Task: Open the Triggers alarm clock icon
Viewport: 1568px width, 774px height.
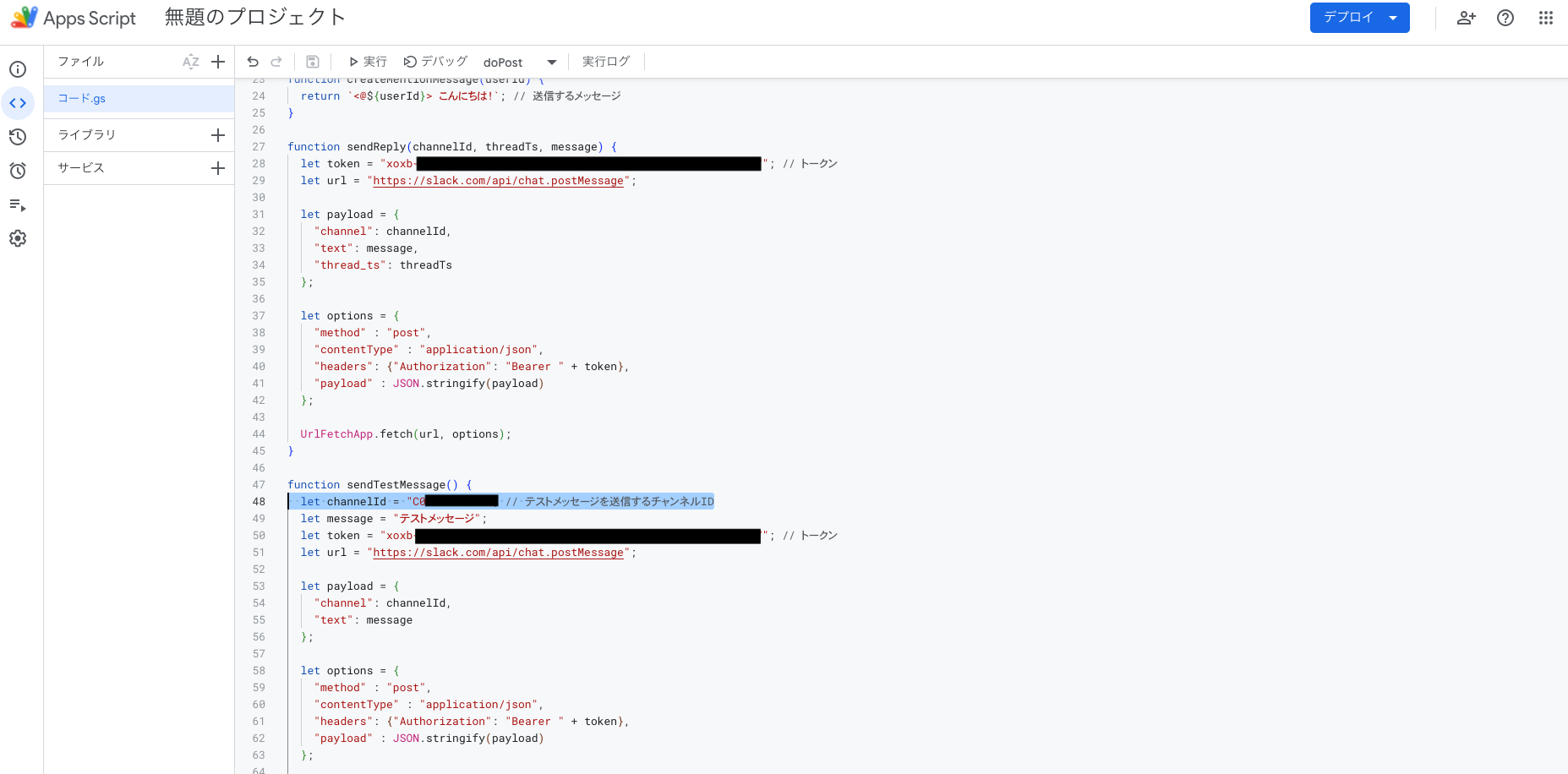Action: click(x=18, y=171)
